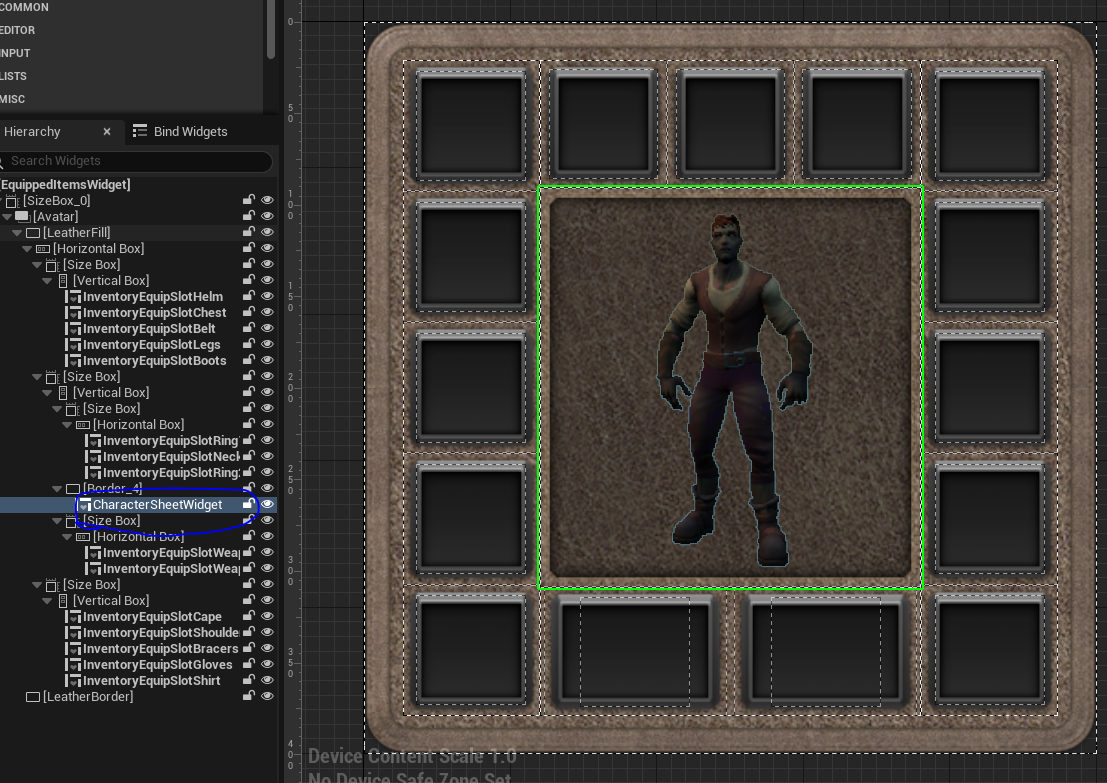Image resolution: width=1107 pixels, height=783 pixels.
Task: Collapse the Size Box above InventoryEquipSlotHelm
Action: 37,265
